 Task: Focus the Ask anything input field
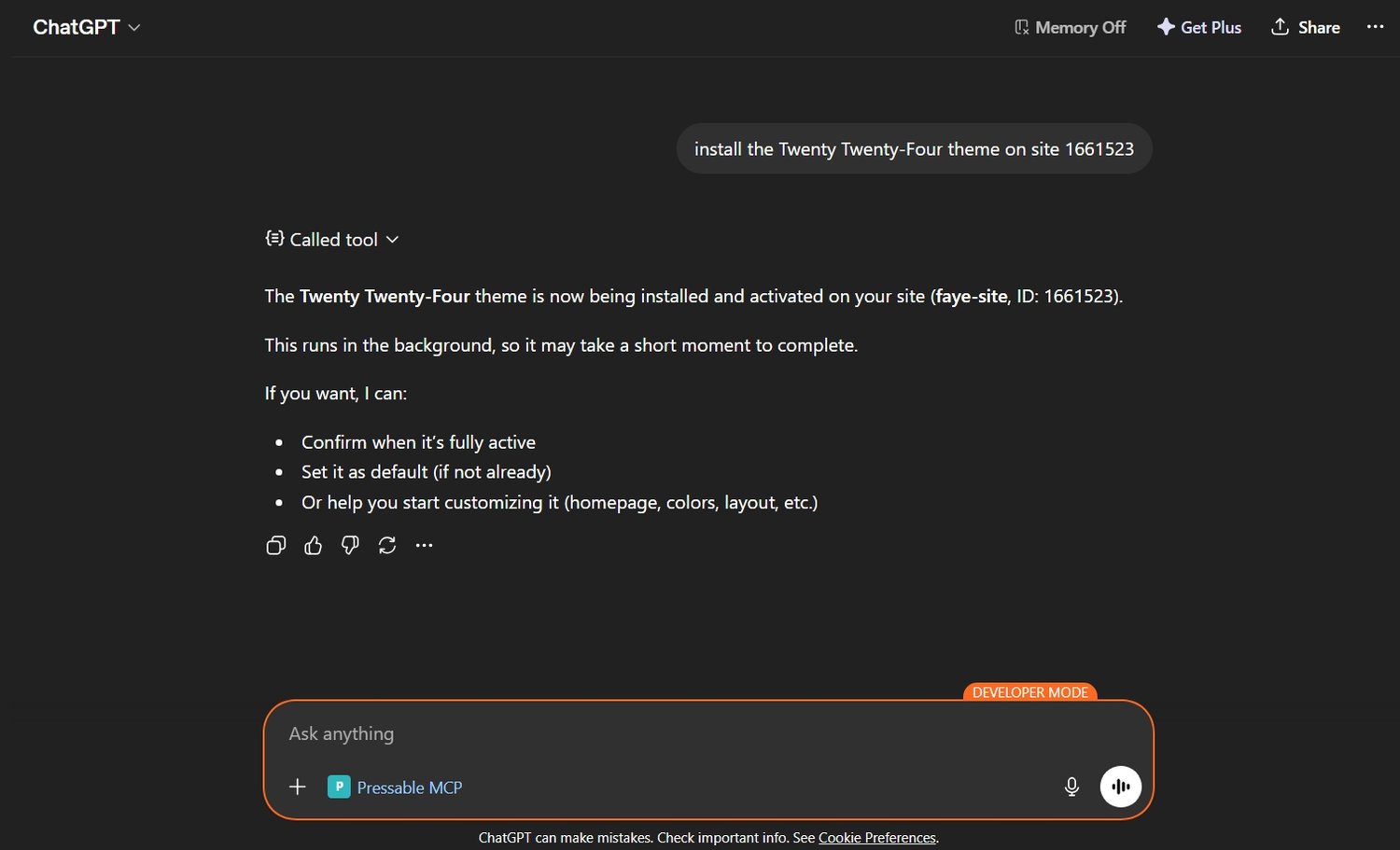pos(708,733)
